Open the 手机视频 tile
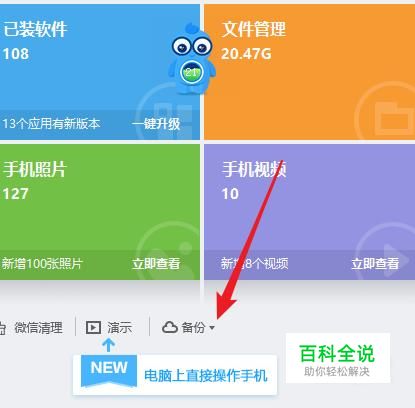This screenshot has width=415, height=408. [309, 212]
